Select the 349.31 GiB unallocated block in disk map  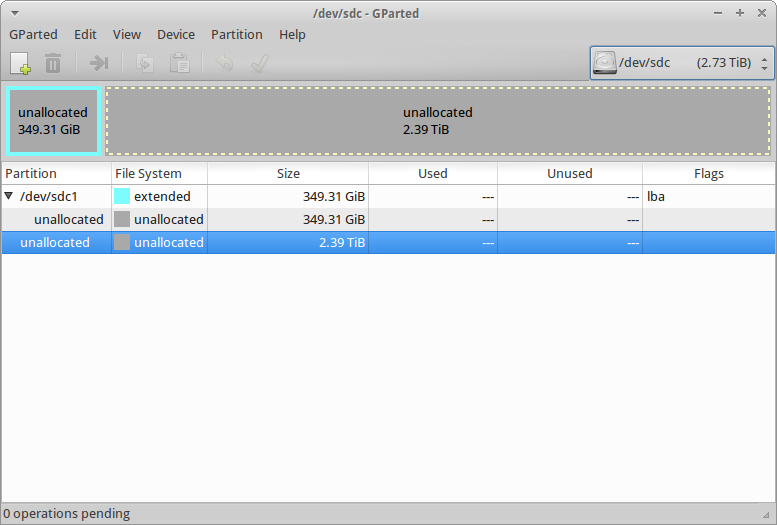click(x=54, y=121)
